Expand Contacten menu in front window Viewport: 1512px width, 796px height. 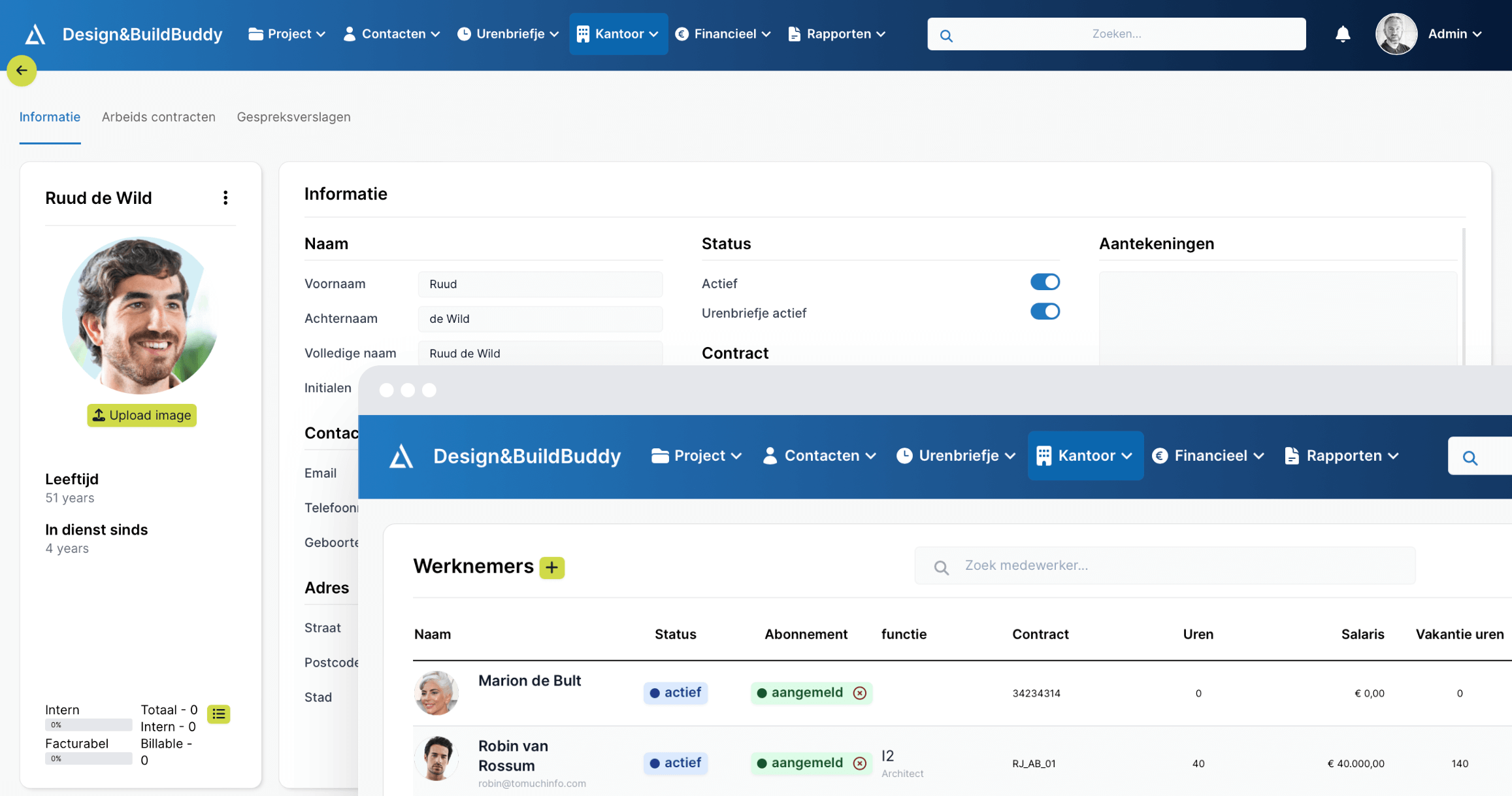tap(819, 456)
